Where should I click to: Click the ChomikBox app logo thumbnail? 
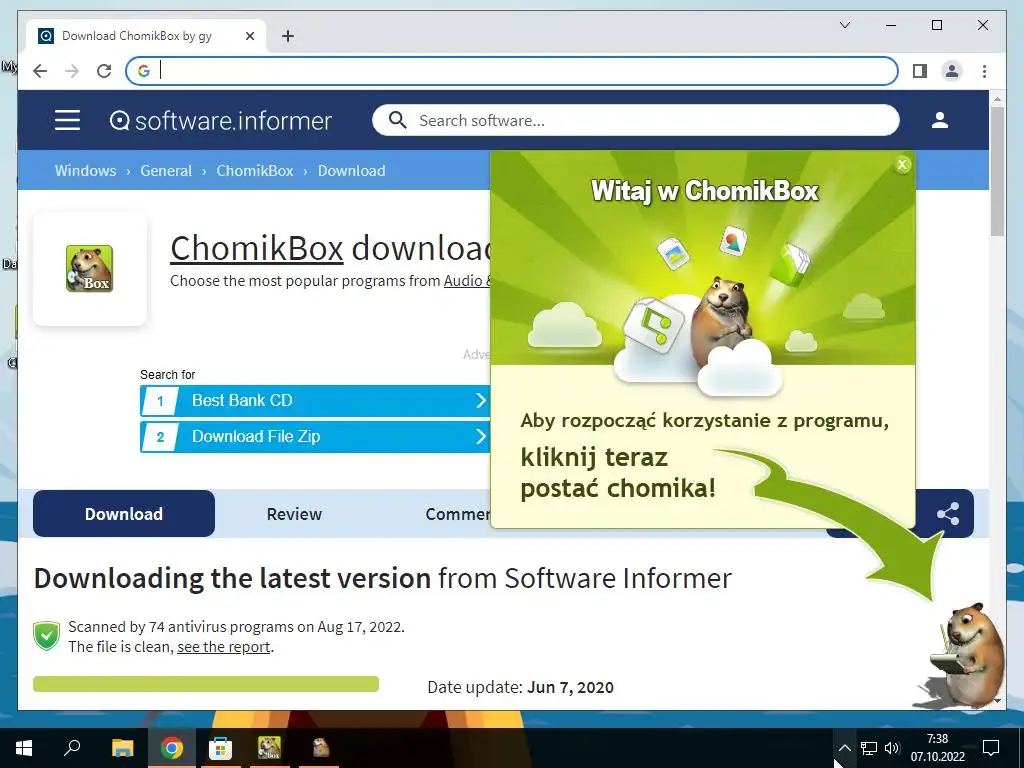pos(89,268)
